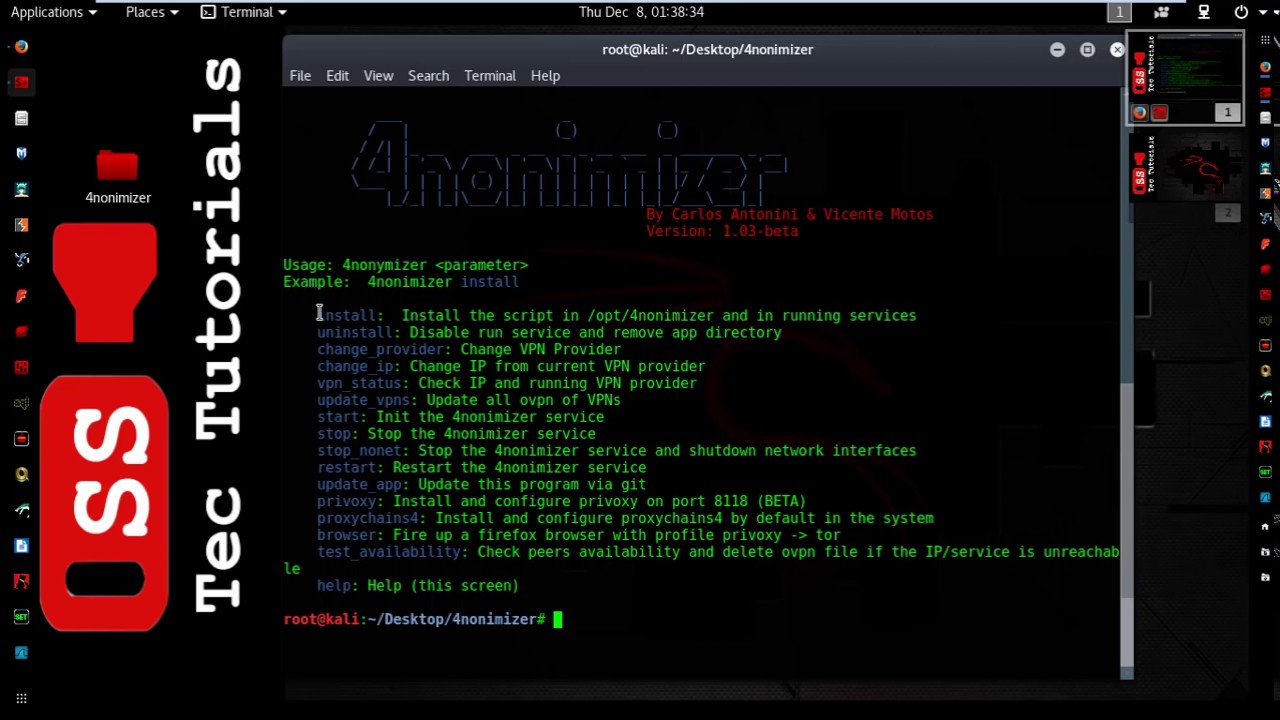This screenshot has width=1280, height=720.
Task: Launch Firefox from the right-side dock
Action: pyautogui.click(x=1265, y=67)
